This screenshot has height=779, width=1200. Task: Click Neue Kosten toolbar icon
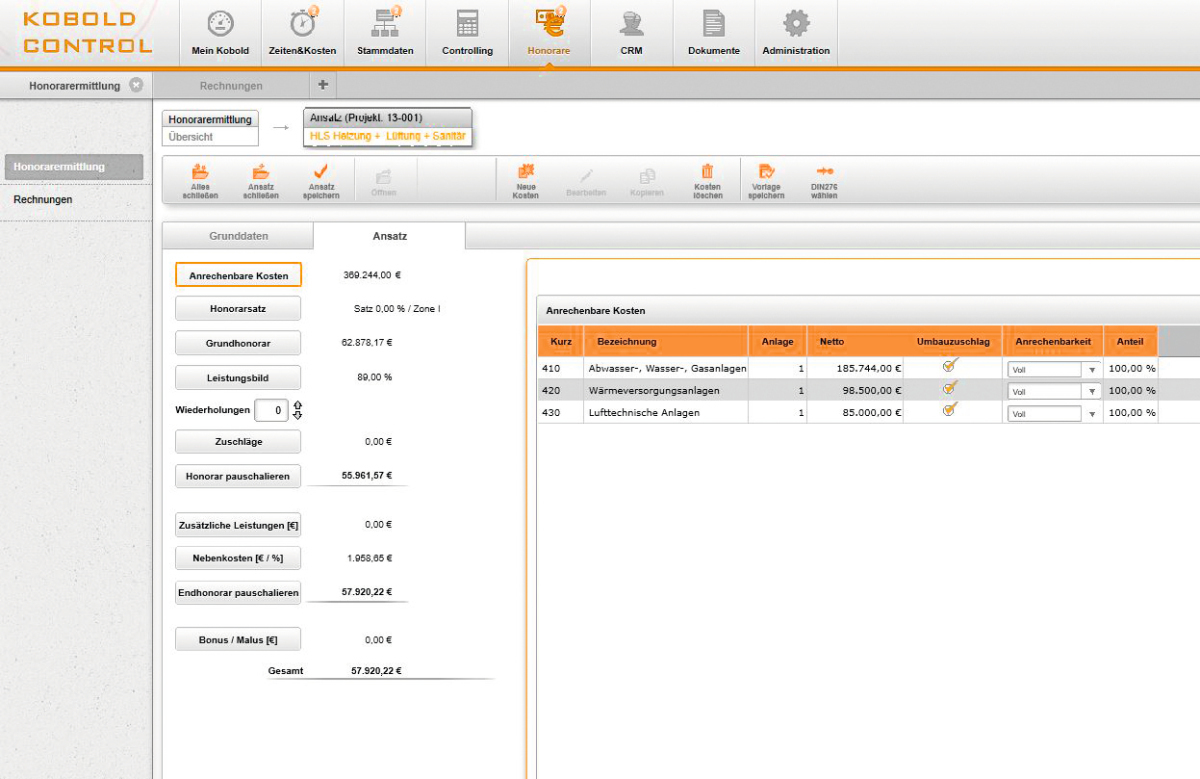526,181
